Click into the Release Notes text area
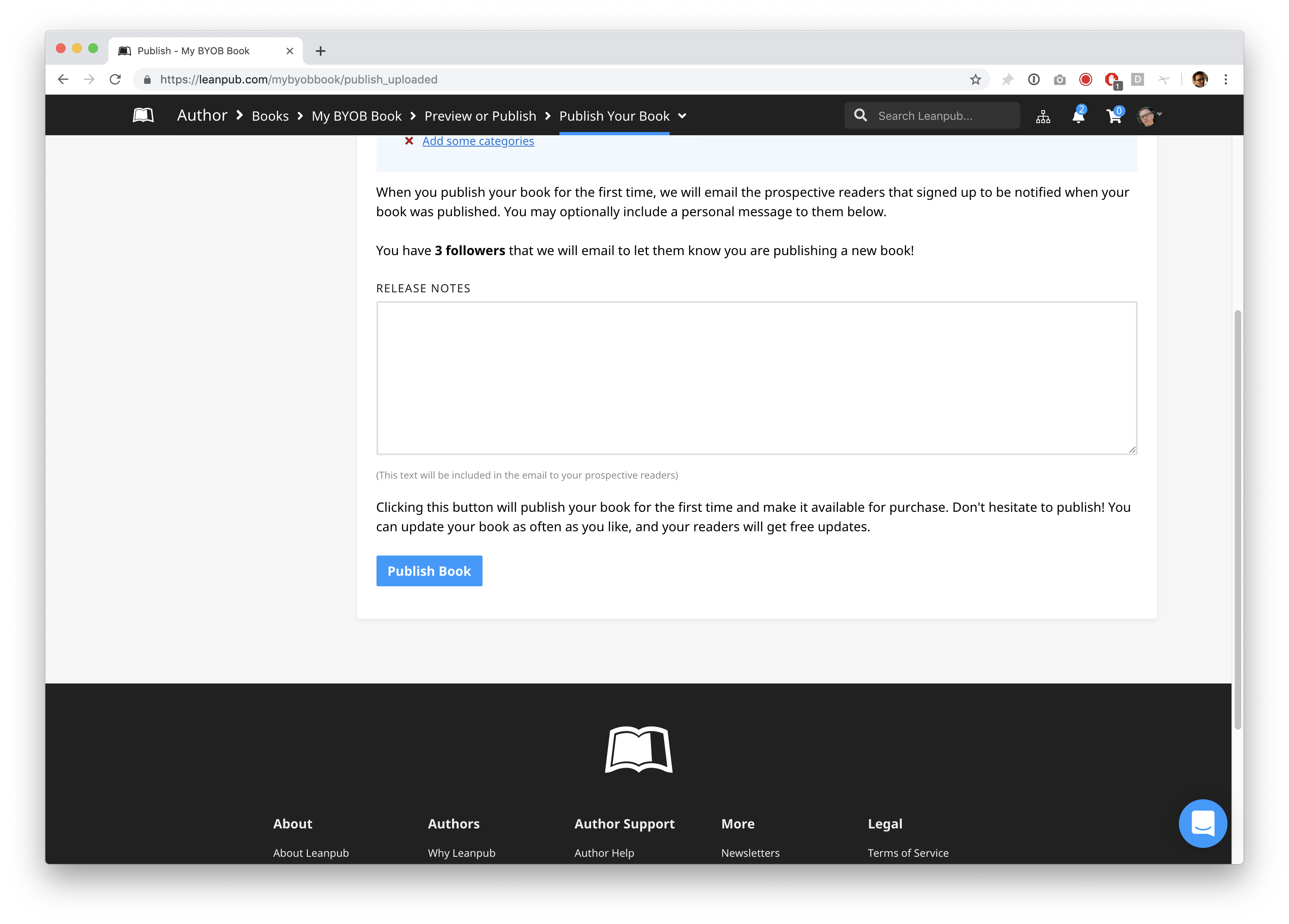This screenshot has width=1289, height=924. pyautogui.click(x=757, y=378)
